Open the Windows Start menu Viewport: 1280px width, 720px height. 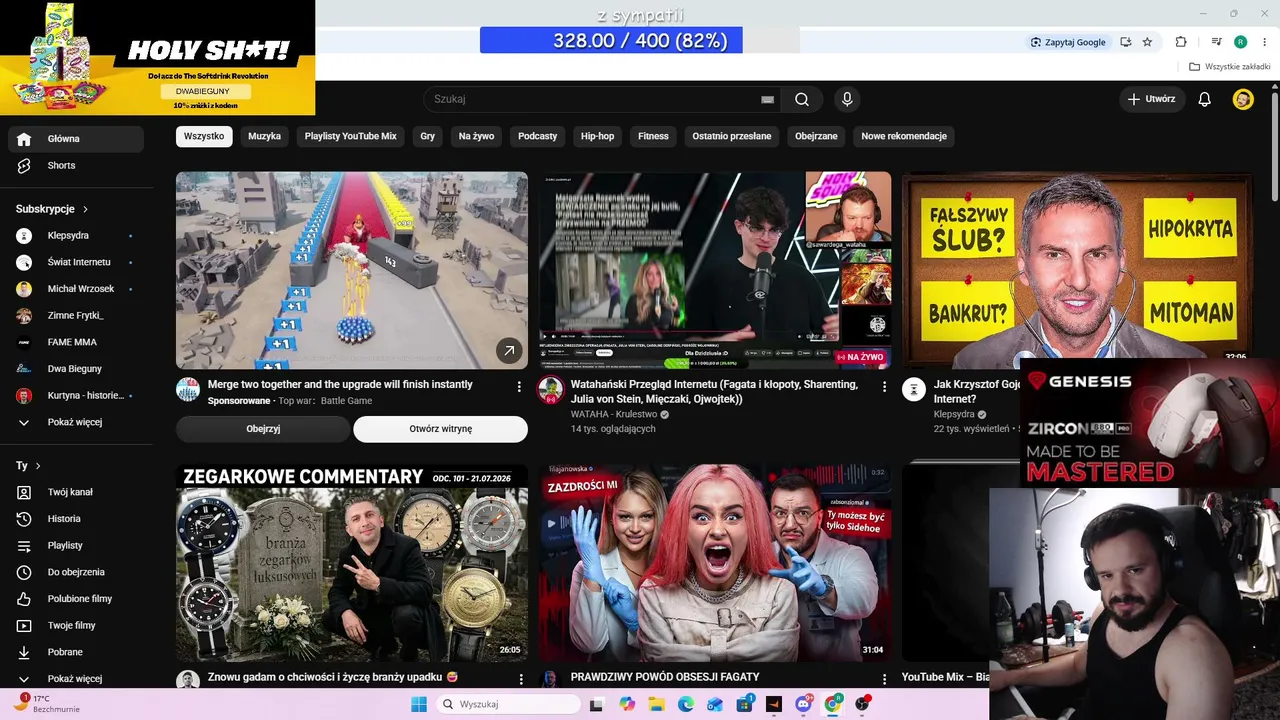point(418,704)
